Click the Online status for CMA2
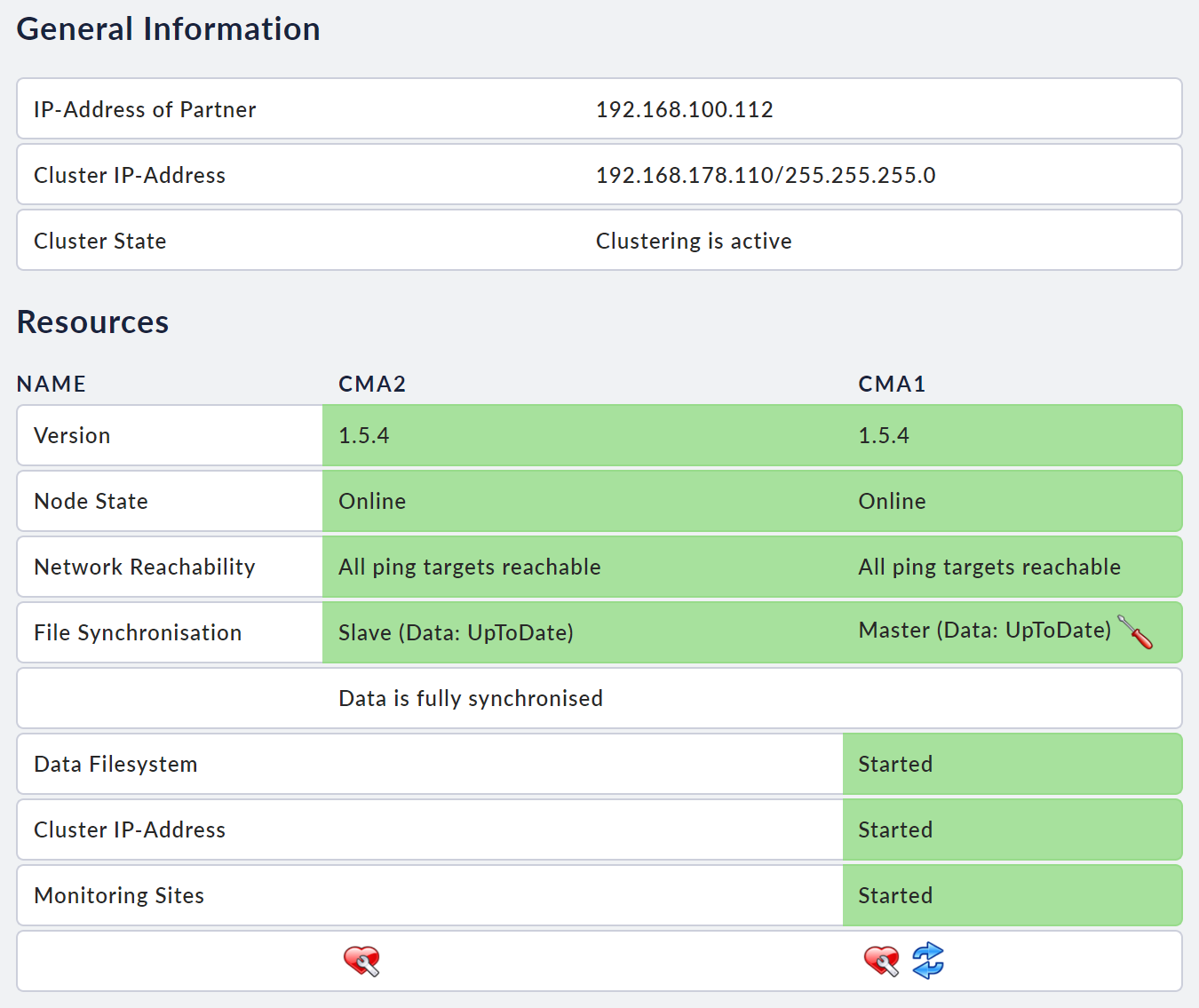 [x=372, y=501]
